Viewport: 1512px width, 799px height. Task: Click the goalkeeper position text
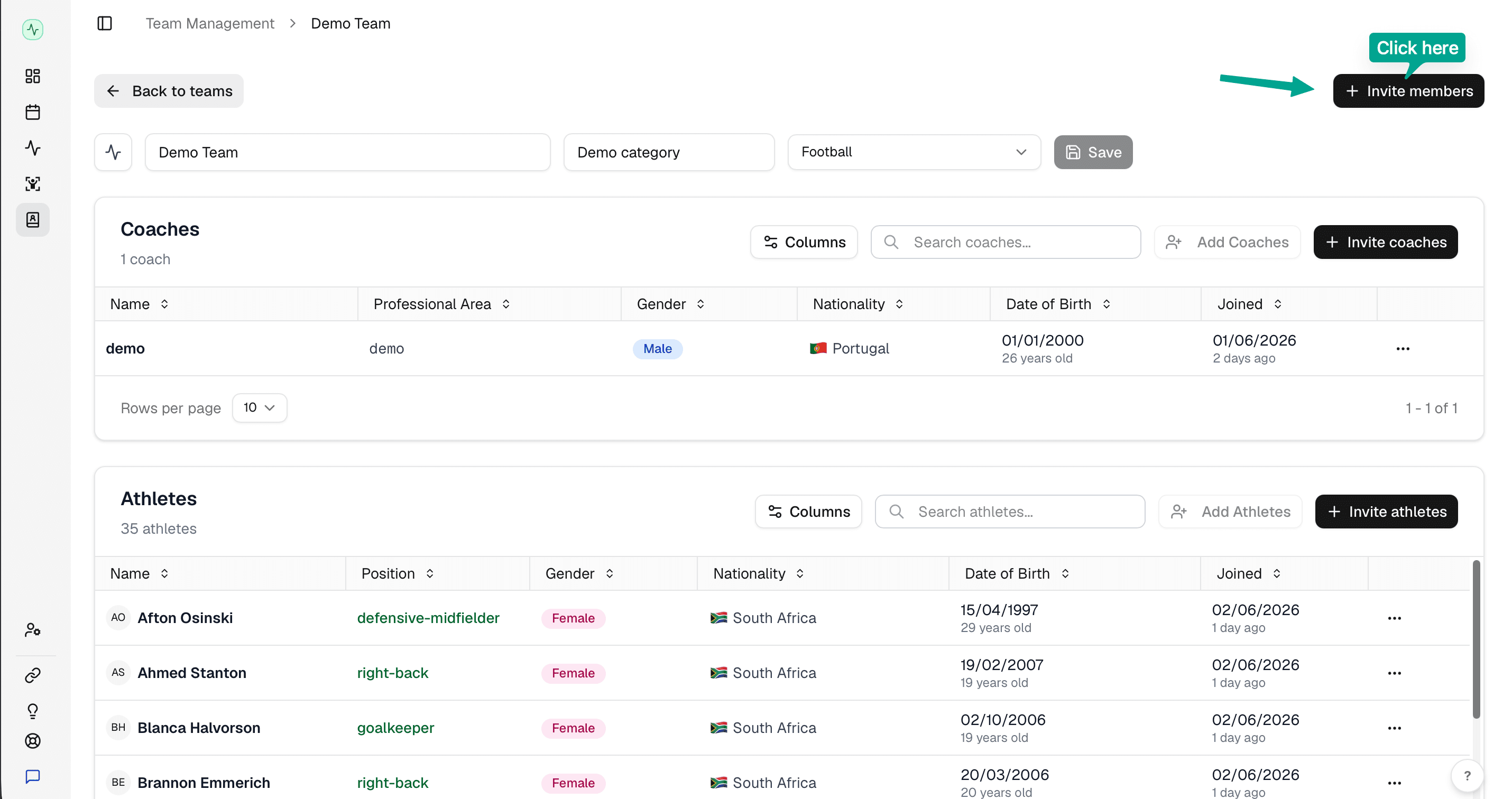coord(395,729)
